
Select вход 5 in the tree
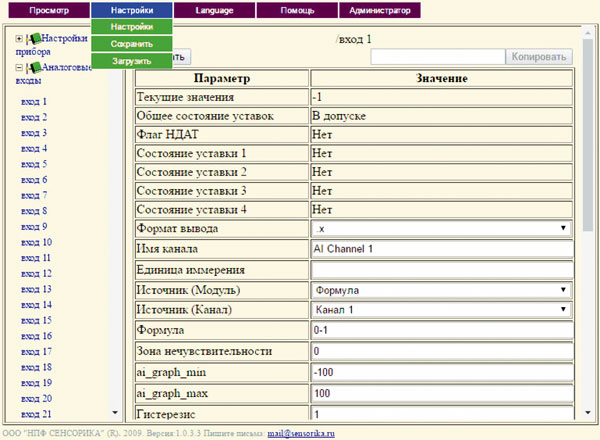[x=34, y=164]
